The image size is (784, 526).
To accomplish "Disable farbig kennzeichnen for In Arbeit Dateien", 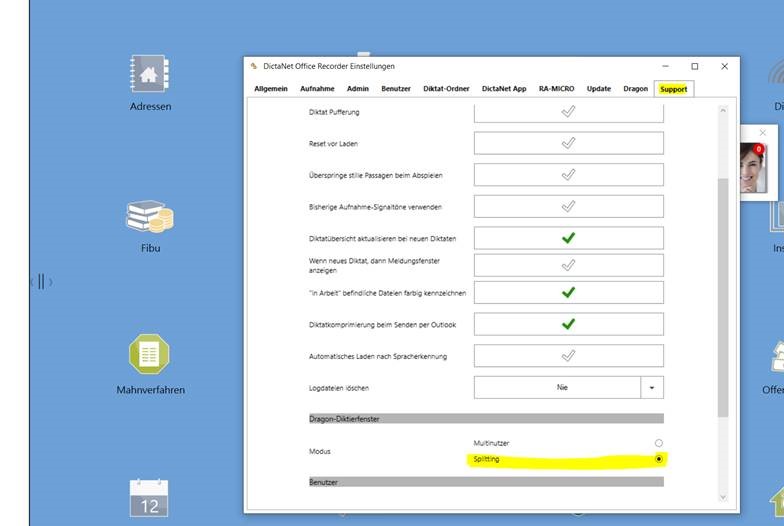I will click(568, 292).
